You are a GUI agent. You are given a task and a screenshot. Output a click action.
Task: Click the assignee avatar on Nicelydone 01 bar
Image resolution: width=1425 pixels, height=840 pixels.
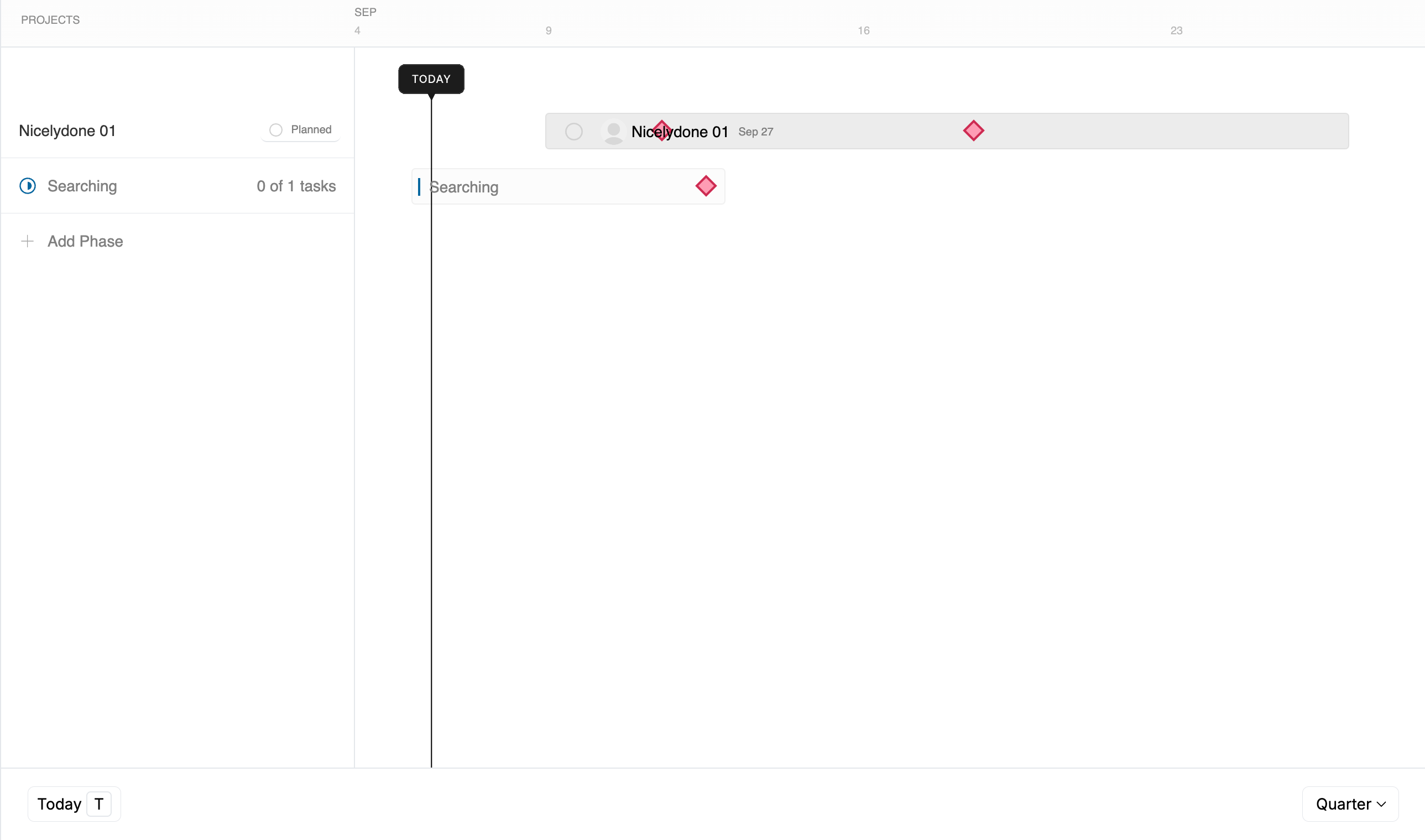tap(613, 132)
